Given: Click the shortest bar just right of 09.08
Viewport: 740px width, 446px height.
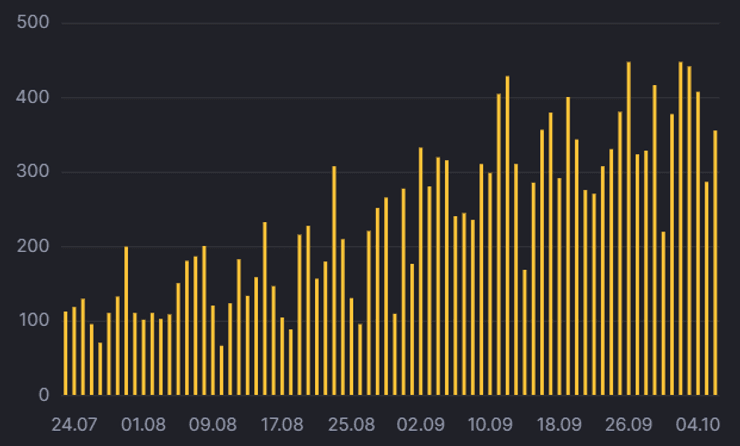Looking at the screenshot, I should pos(222,370).
